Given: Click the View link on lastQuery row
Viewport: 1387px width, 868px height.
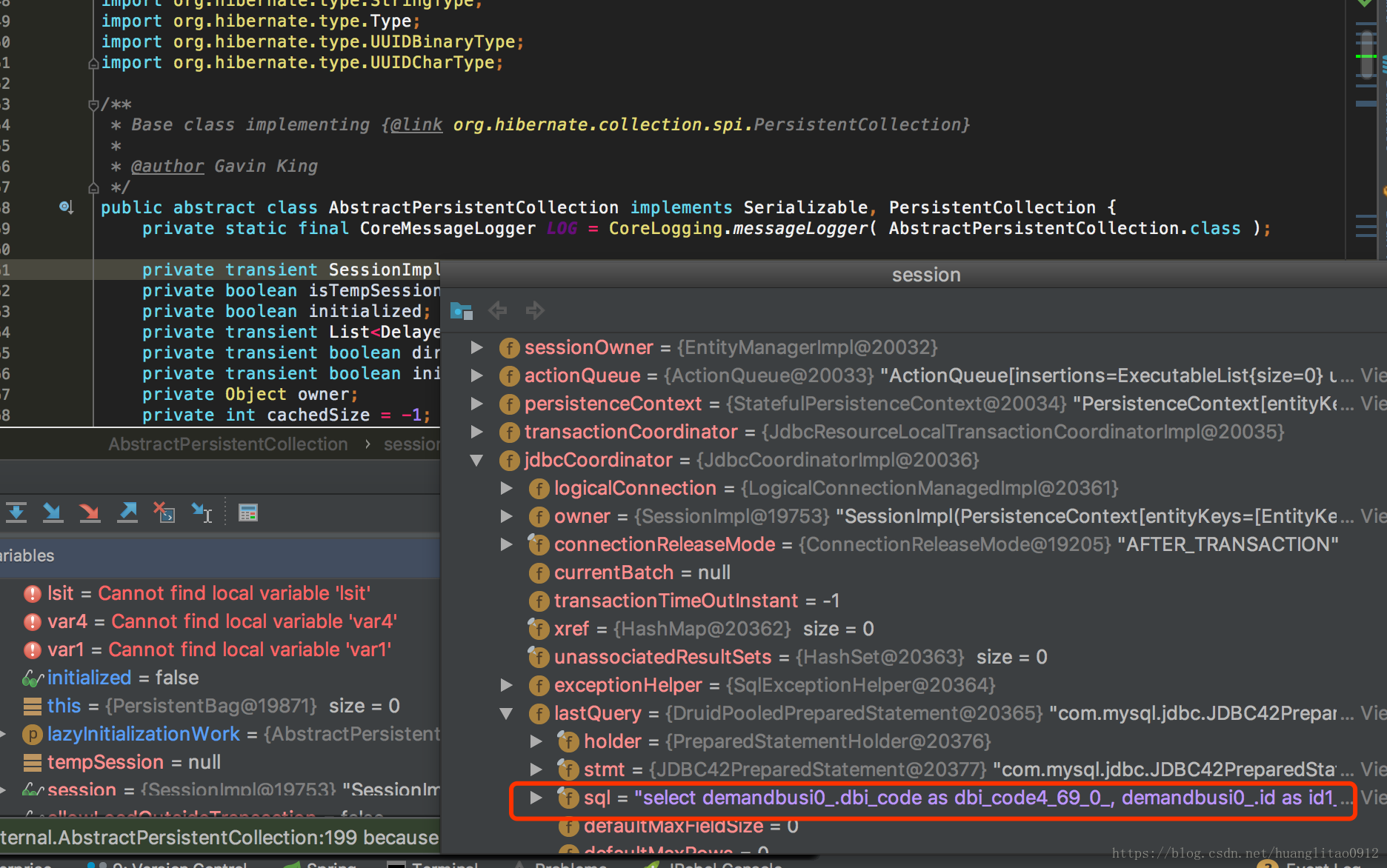Looking at the screenshot, I should 1373,713.
